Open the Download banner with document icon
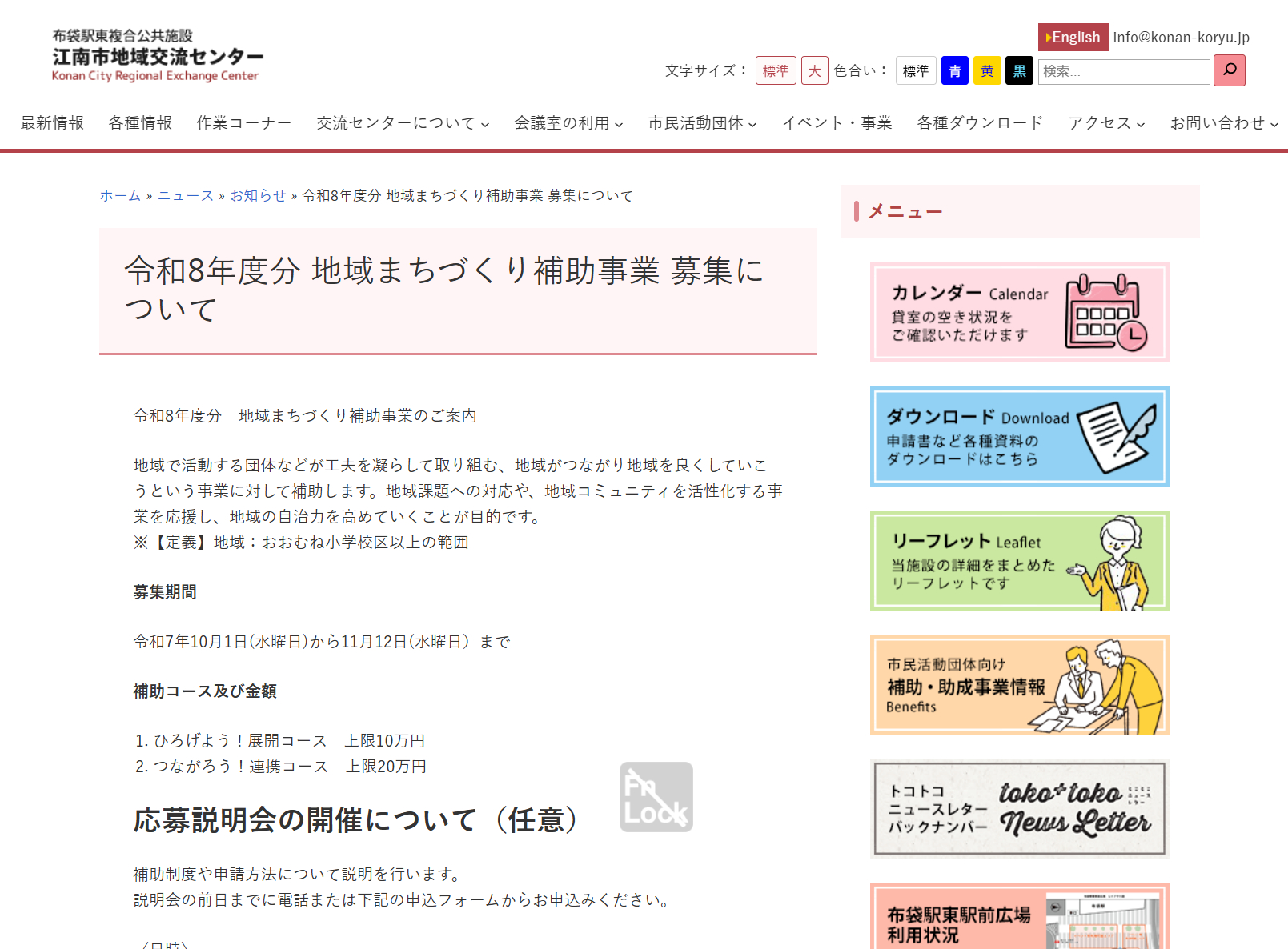The width and height of the screenshot is (1288, 949). tap(1020, 436)
